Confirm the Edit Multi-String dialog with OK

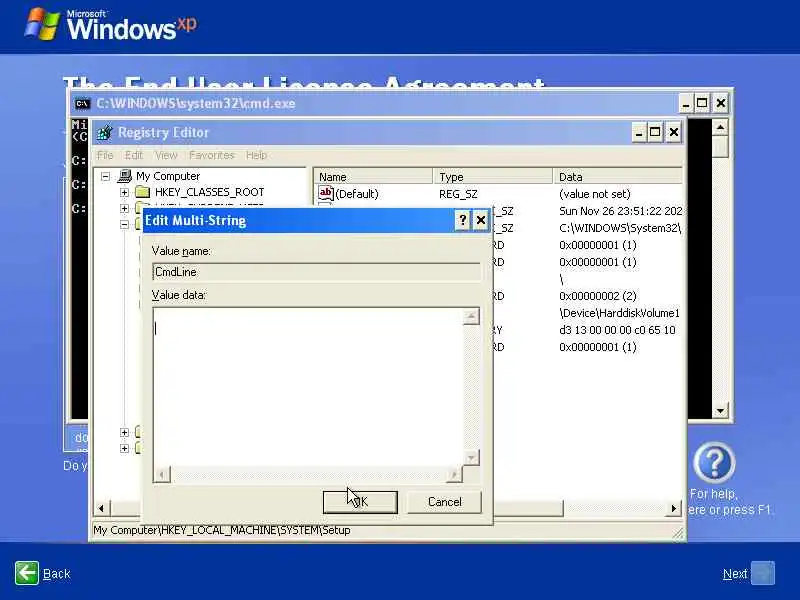(360, 502)
